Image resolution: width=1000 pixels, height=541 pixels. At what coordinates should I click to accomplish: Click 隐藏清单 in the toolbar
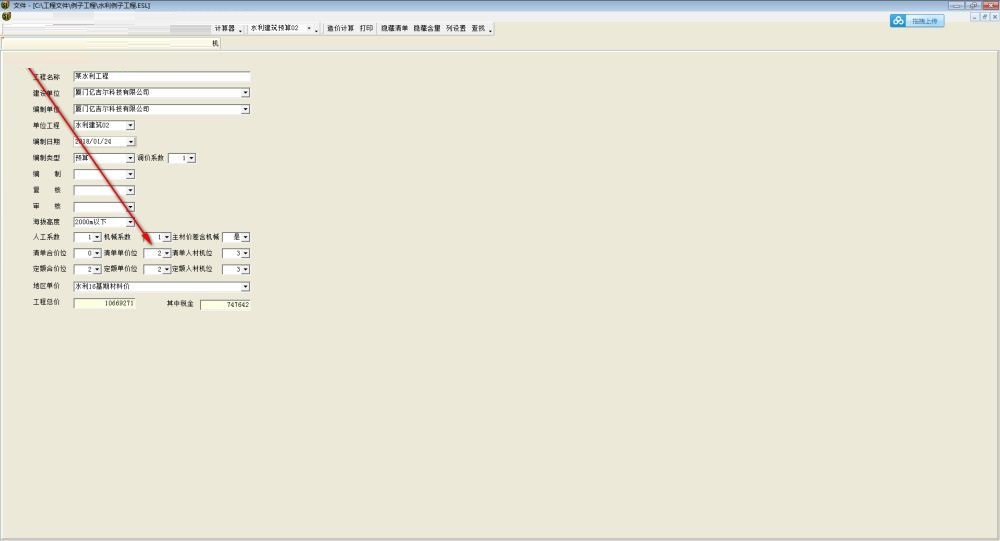click(394, 29)
